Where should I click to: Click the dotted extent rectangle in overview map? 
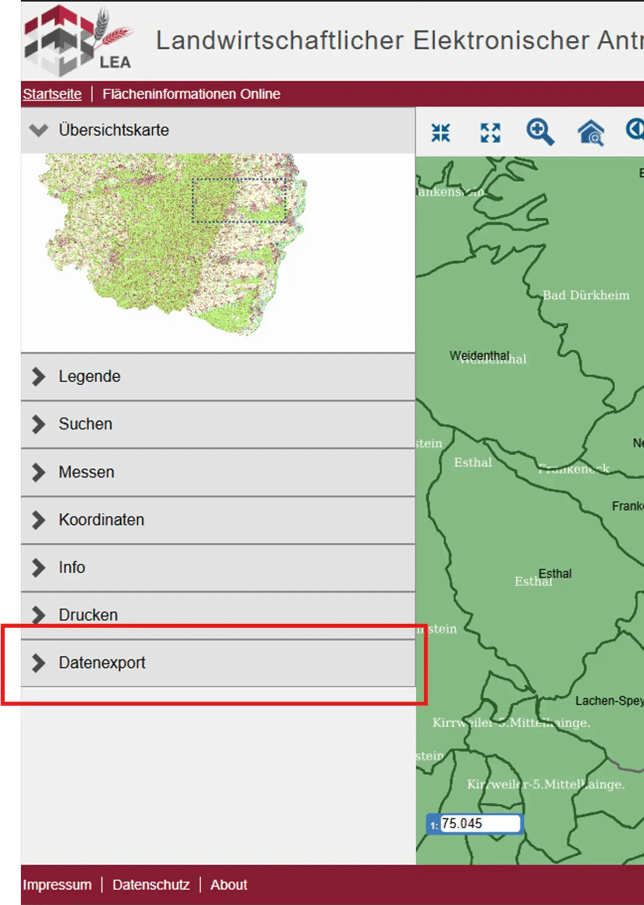(x=239, y=200)
